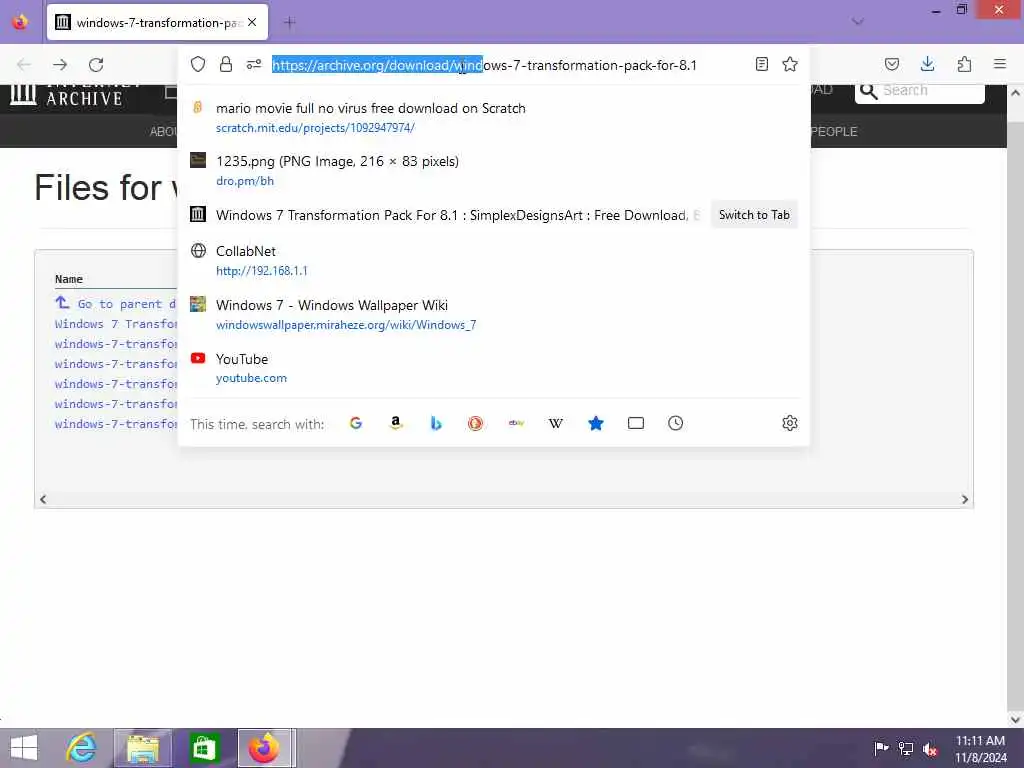
Task: Click the Switch to Tab button
Action: pyautogui.click(x=754, y=215)
